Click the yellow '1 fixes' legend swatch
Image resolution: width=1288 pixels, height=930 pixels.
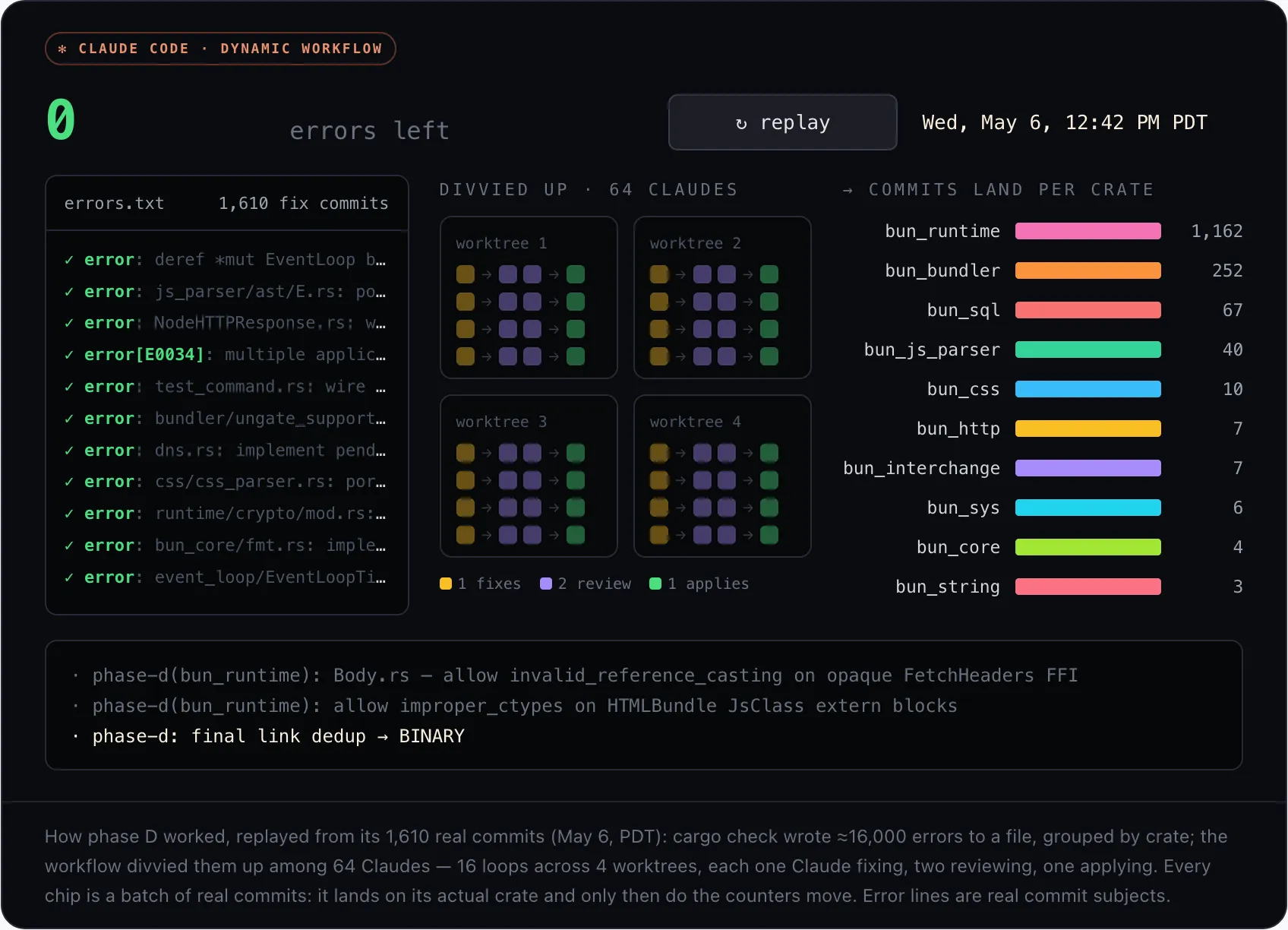point(446,584)
